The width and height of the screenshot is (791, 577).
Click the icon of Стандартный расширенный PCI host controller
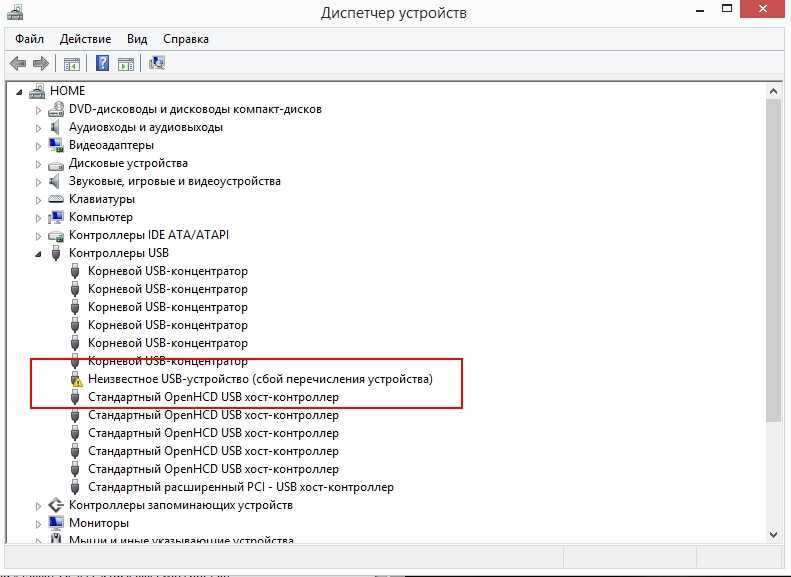(75, 487)
